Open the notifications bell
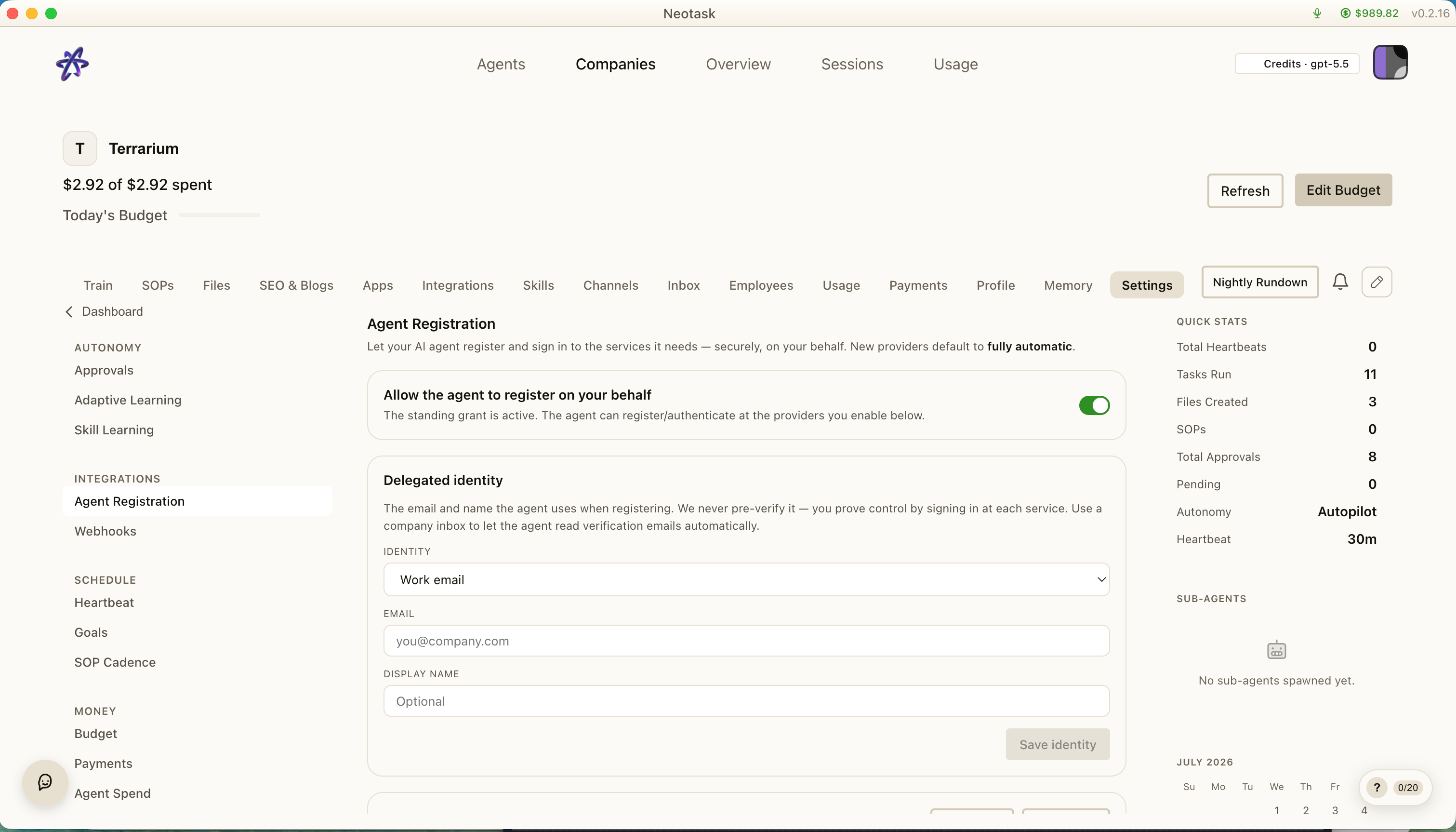Viewport: 1456px width, 832px height. coord(1340,282)
